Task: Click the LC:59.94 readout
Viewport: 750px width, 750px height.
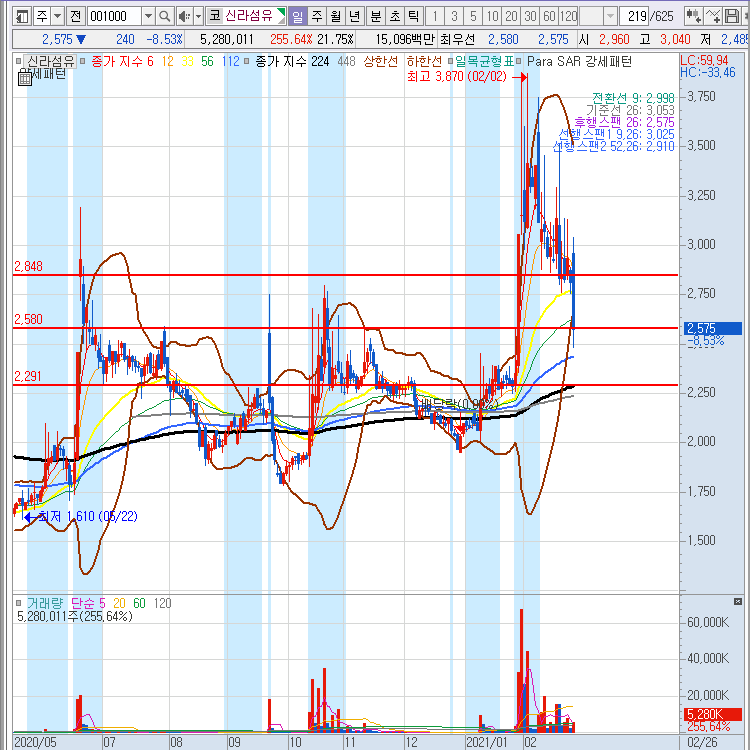Action: (704, 60)
